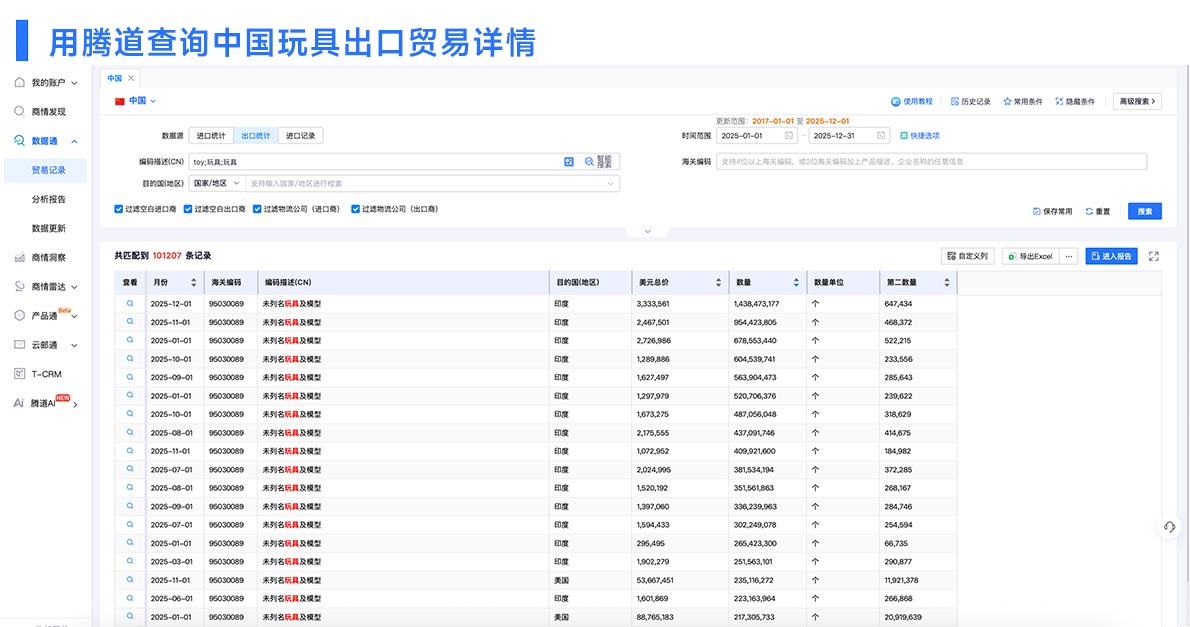
Task: Click the blue 搜索 search button
Action: [x=1143, y=211]
